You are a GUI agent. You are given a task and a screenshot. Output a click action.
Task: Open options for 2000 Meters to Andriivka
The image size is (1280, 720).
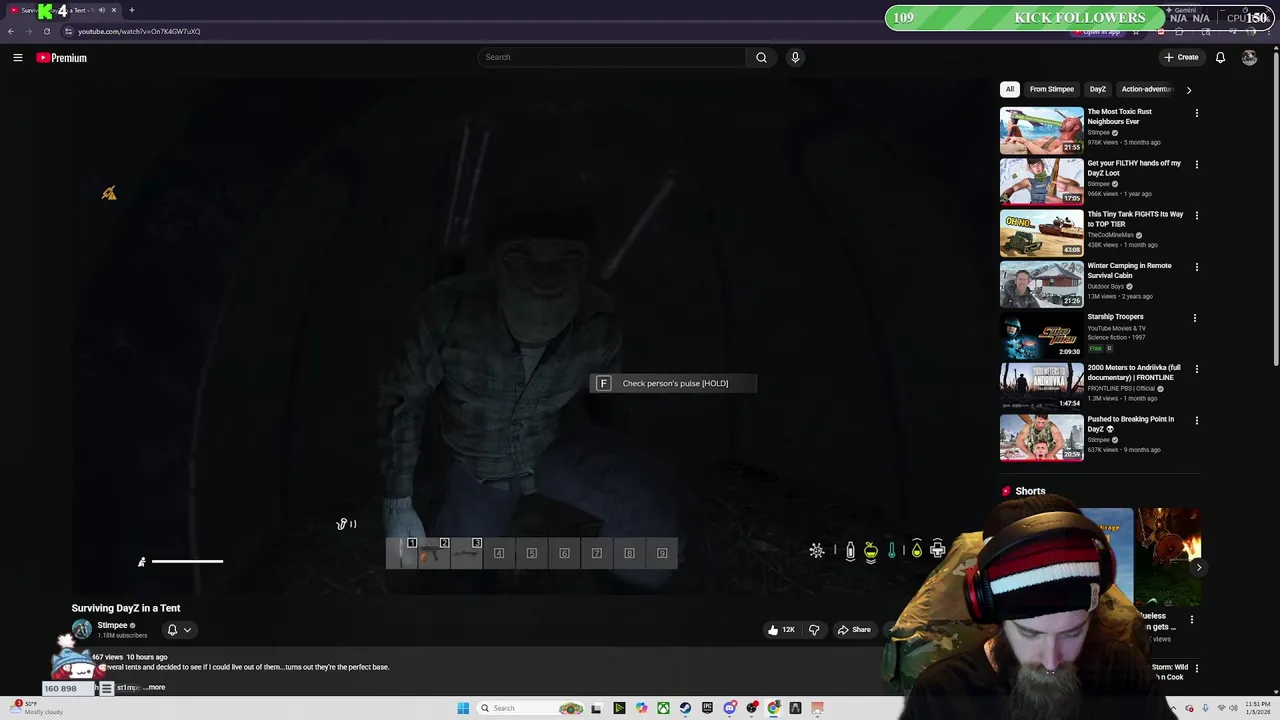pyautogui.click(x=1196, y=369)
